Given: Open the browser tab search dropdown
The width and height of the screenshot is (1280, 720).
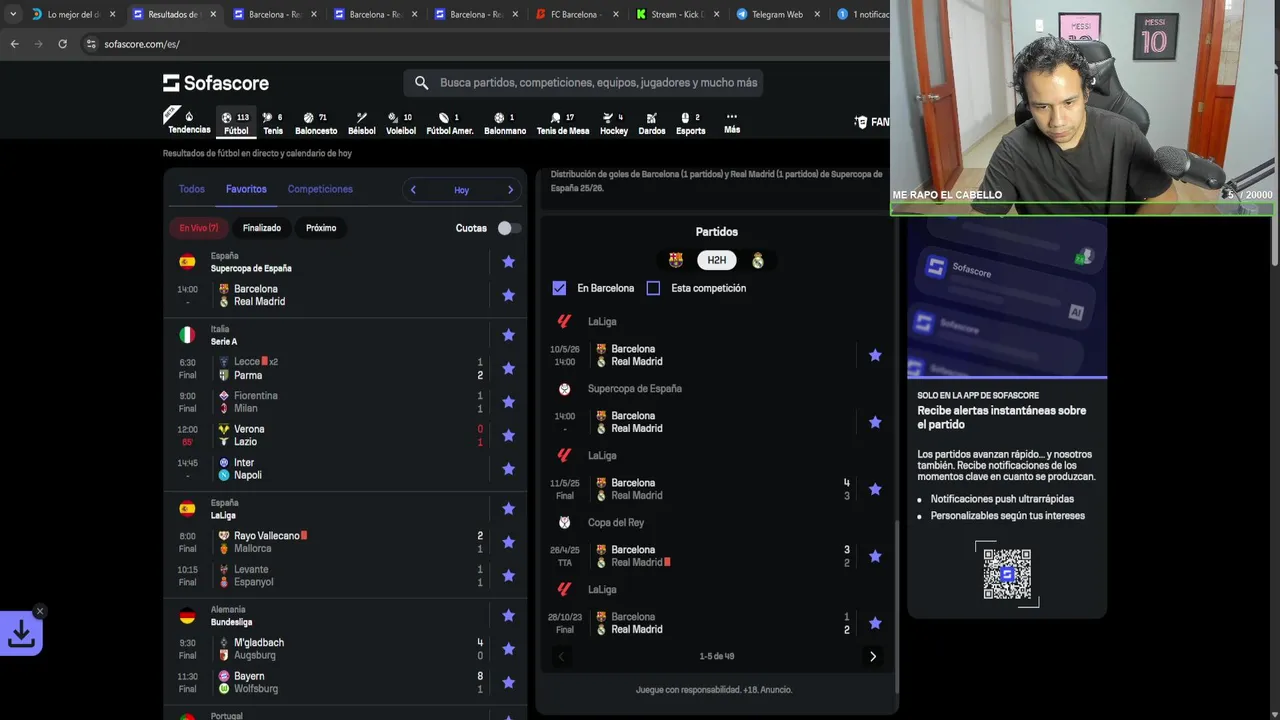Looking at the screenshot, I should point(12,15).
